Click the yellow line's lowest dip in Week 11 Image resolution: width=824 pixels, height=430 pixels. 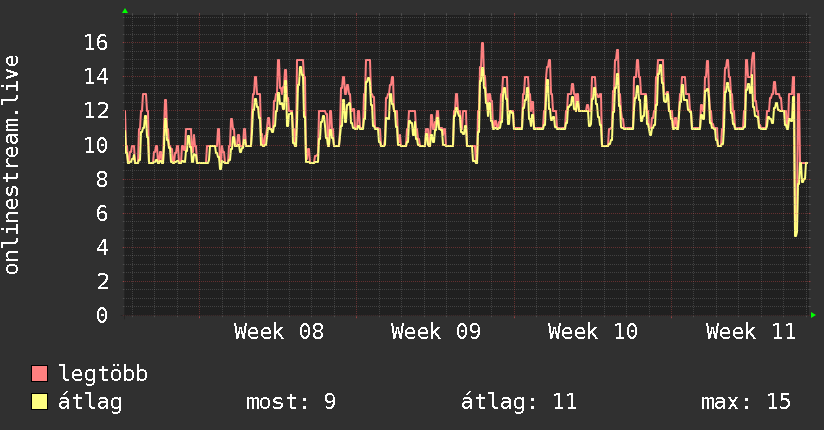(796, 234)
